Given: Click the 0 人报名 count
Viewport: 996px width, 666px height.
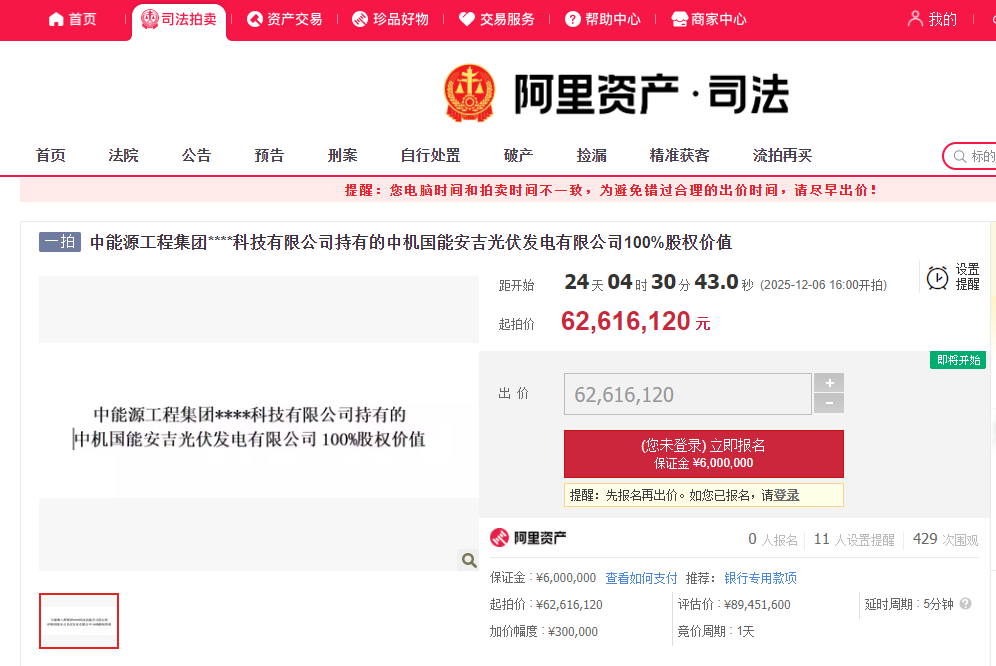Looking at the screenshot, I should [772, 540].
